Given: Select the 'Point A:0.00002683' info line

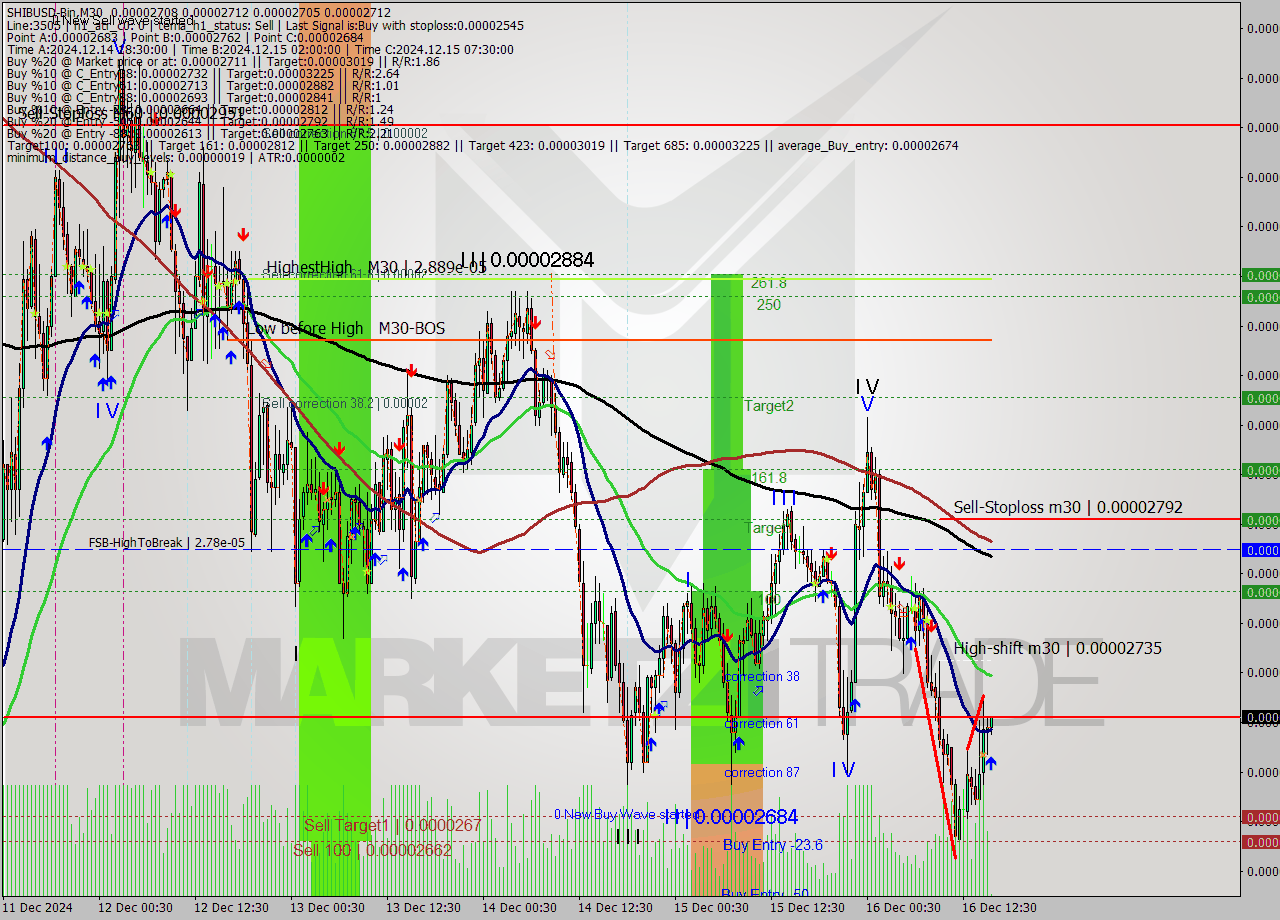Looking at the screenshot, I should [x=185, y=37].
